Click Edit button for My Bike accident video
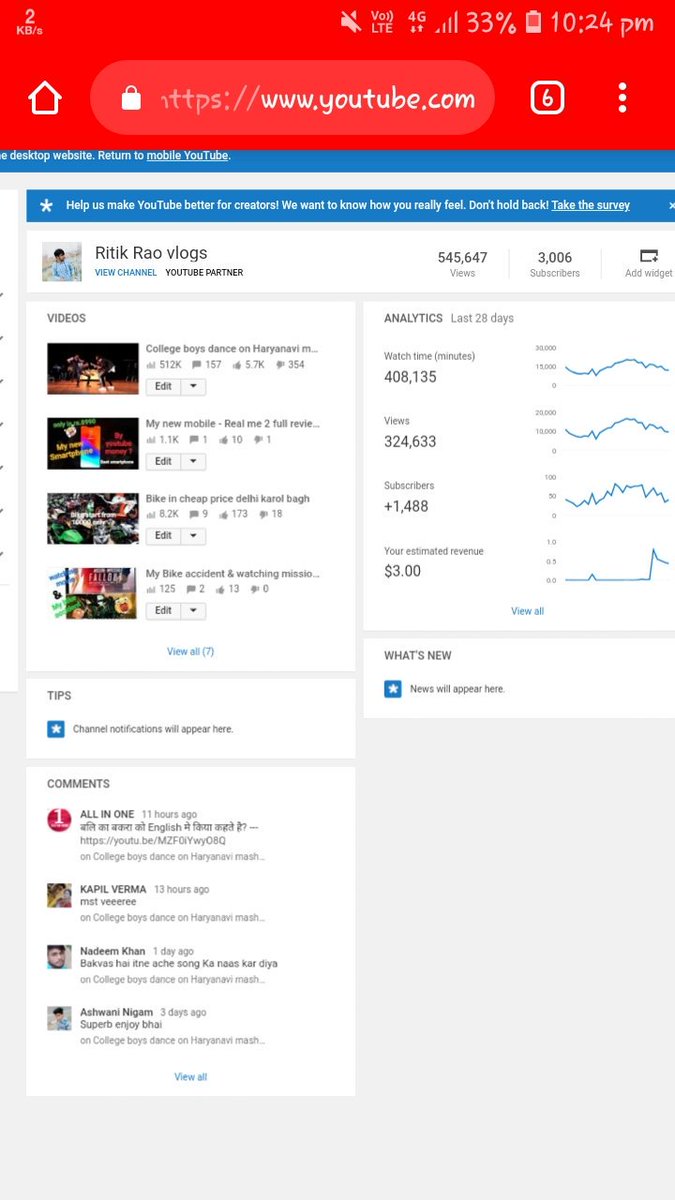This screenshot has height=1200, width=675. [x=164, y=610]
